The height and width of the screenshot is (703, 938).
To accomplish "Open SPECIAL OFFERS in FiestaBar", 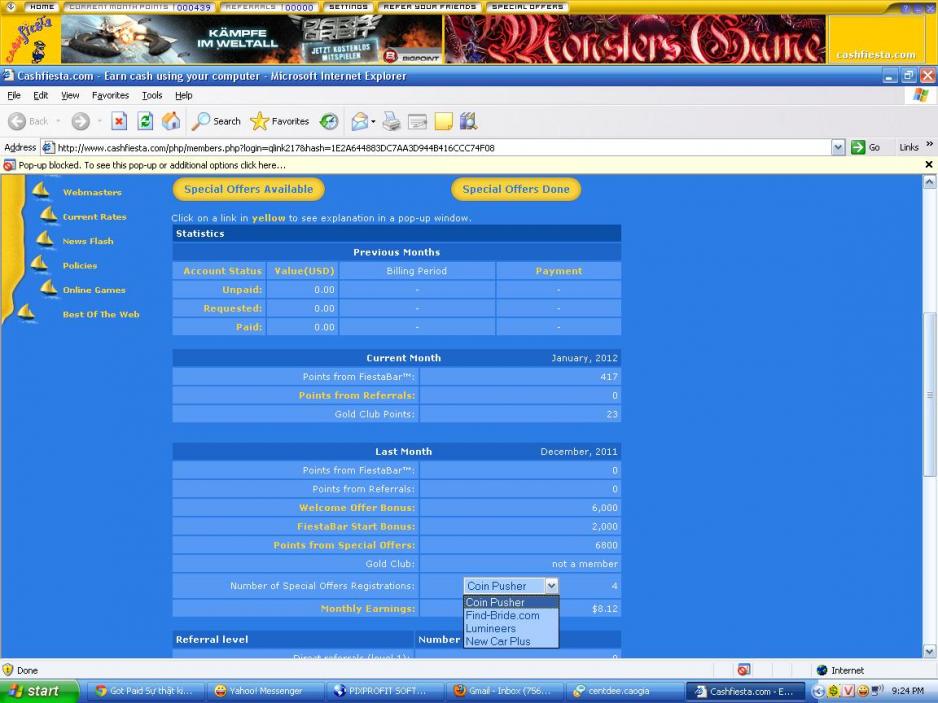I will tap(527, 7).
